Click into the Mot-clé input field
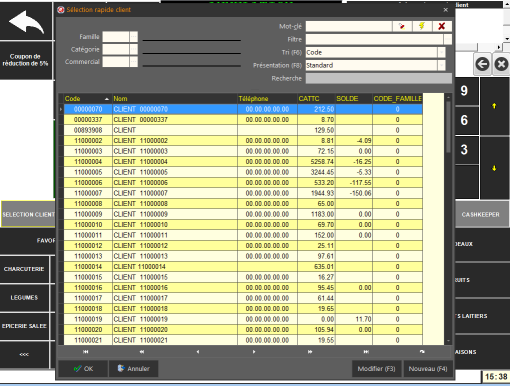The height and width of the screenshot is (386, 510). [x=349, y=26]
